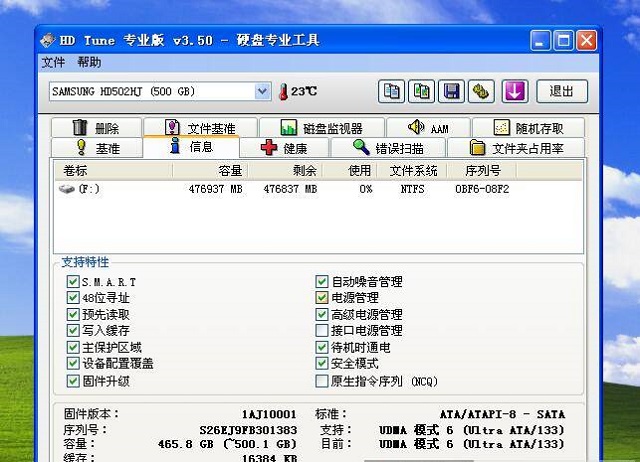Toggle the 设备配置覆盖 checkbox
The image size is (640, 462).
73,363
